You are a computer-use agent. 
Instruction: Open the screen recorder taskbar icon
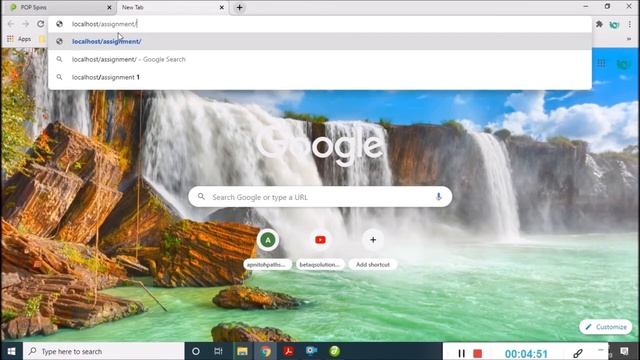click(311, 351)
